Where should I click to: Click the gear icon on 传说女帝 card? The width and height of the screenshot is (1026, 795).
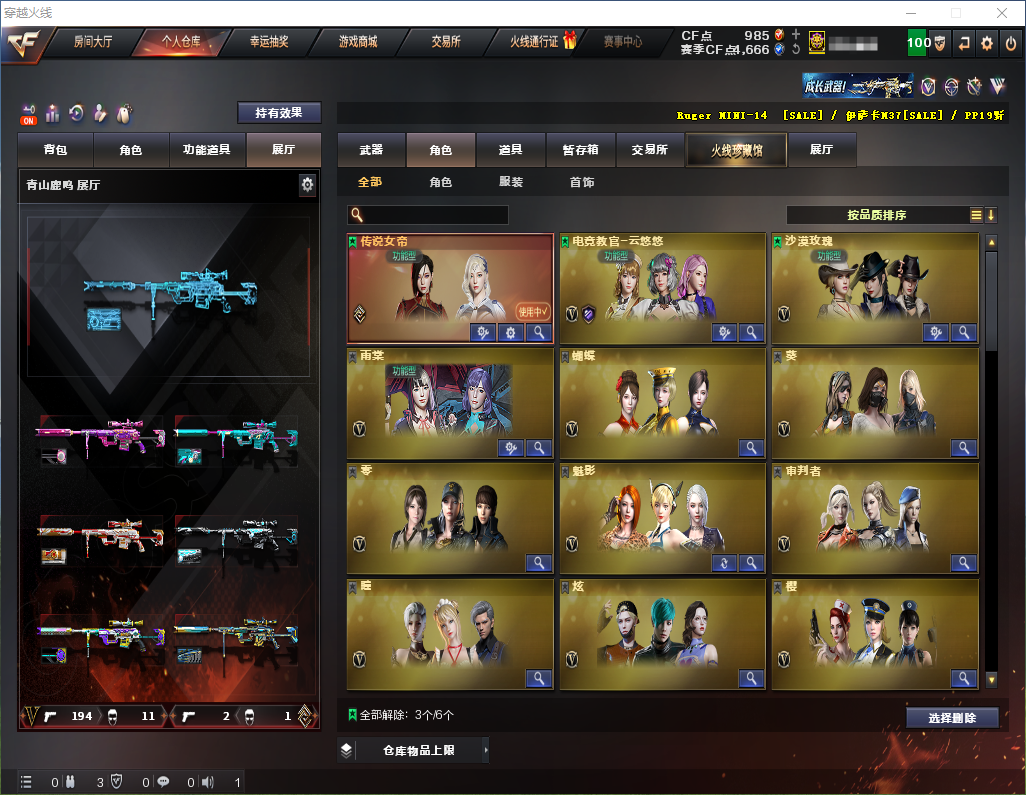[x=510, y=332]
